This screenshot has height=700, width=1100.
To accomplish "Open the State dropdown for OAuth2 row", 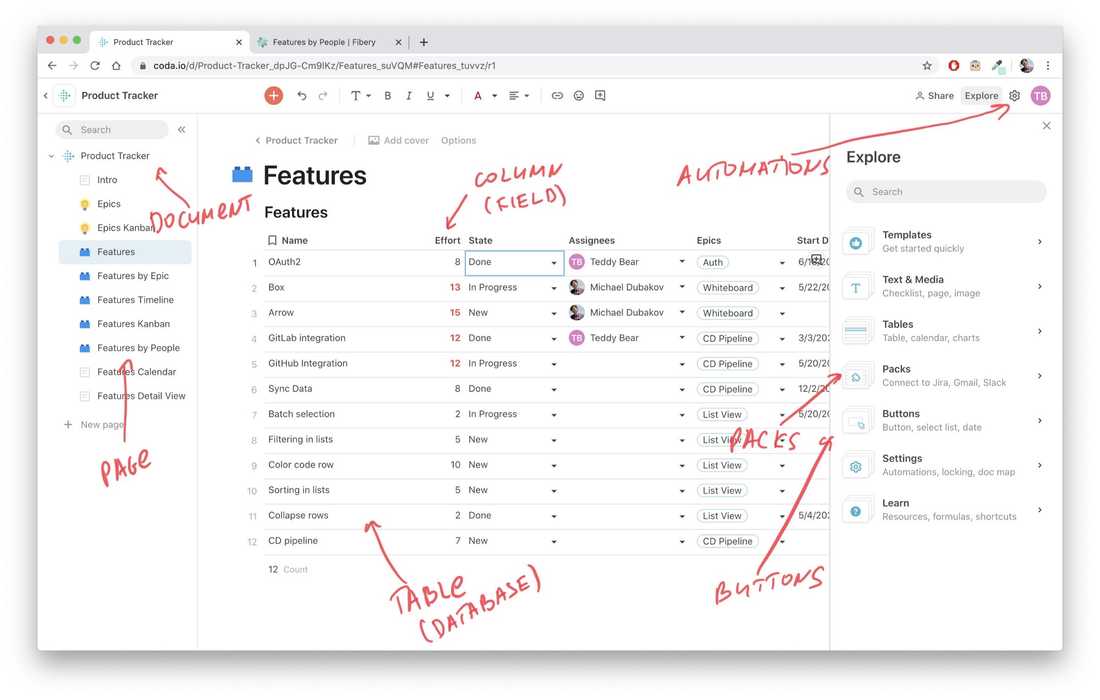I will (553, 262).
